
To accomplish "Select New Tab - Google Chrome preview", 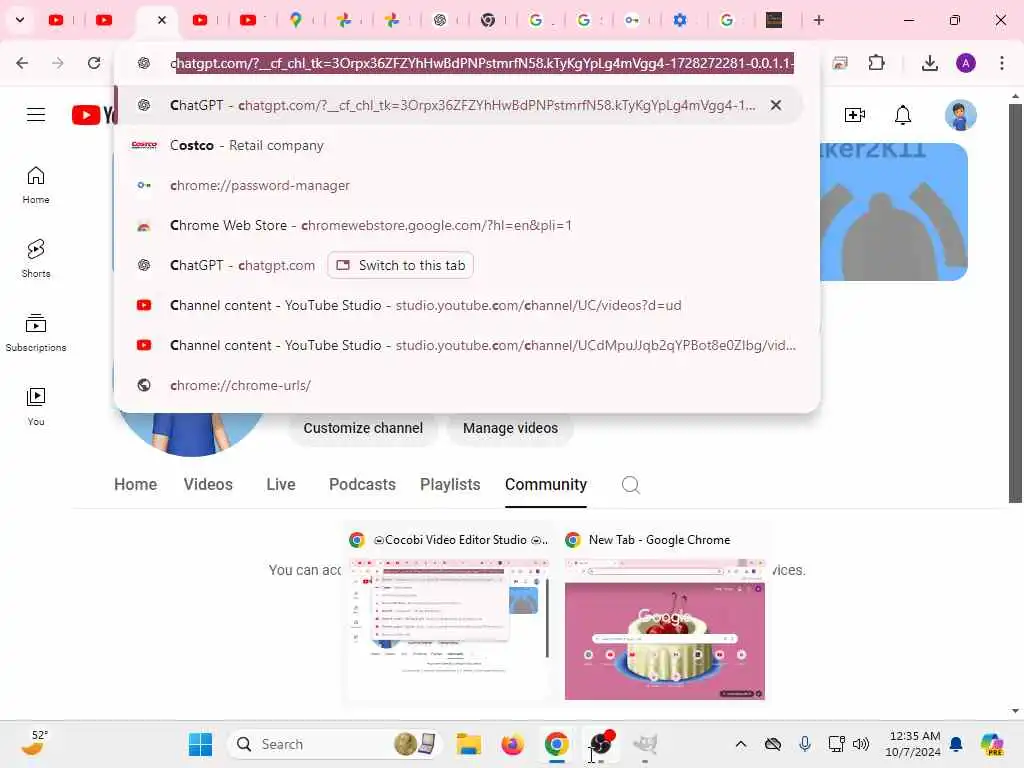I will pos(664,615).
